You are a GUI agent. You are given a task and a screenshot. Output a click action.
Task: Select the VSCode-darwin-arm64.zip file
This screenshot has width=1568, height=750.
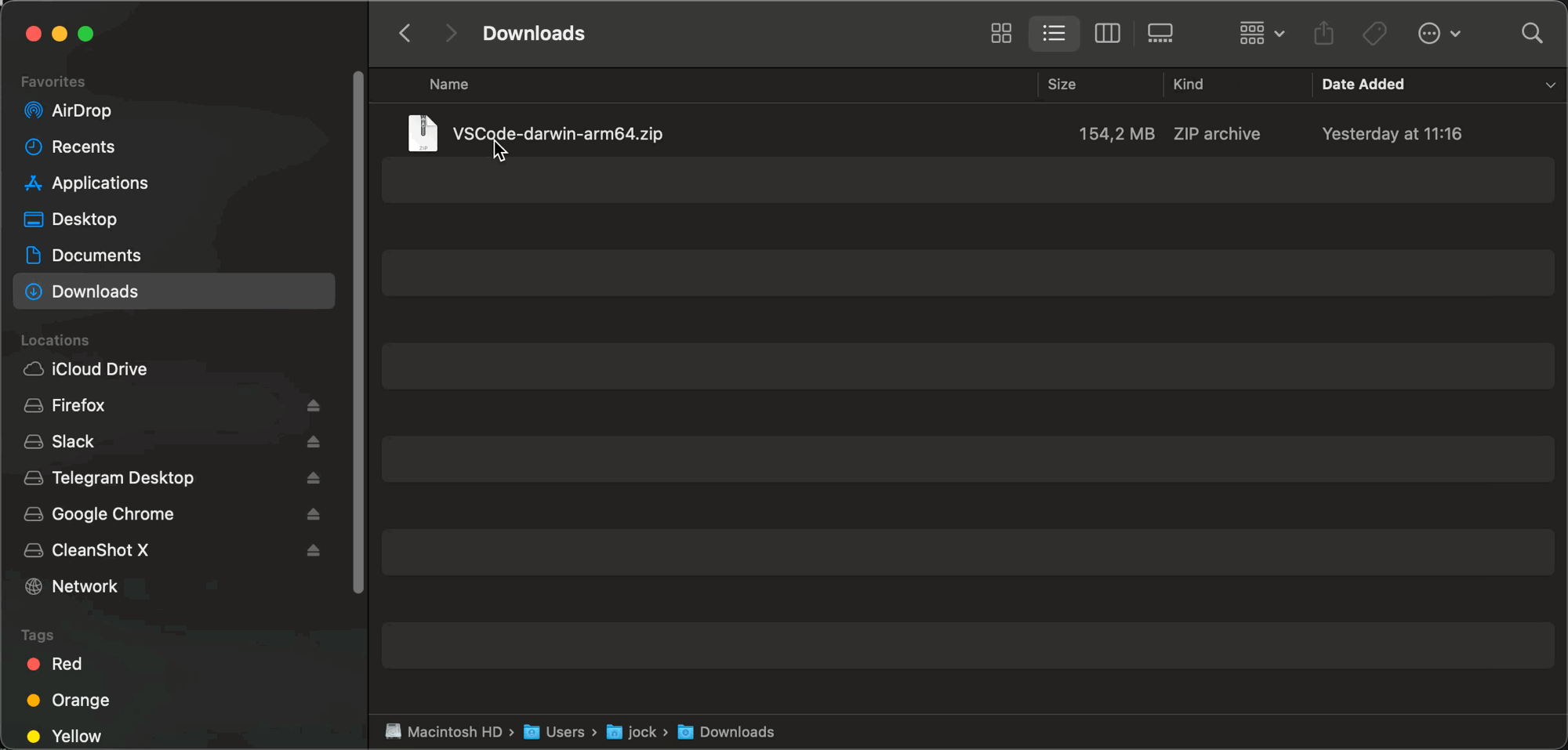click(x=557, y=133)
